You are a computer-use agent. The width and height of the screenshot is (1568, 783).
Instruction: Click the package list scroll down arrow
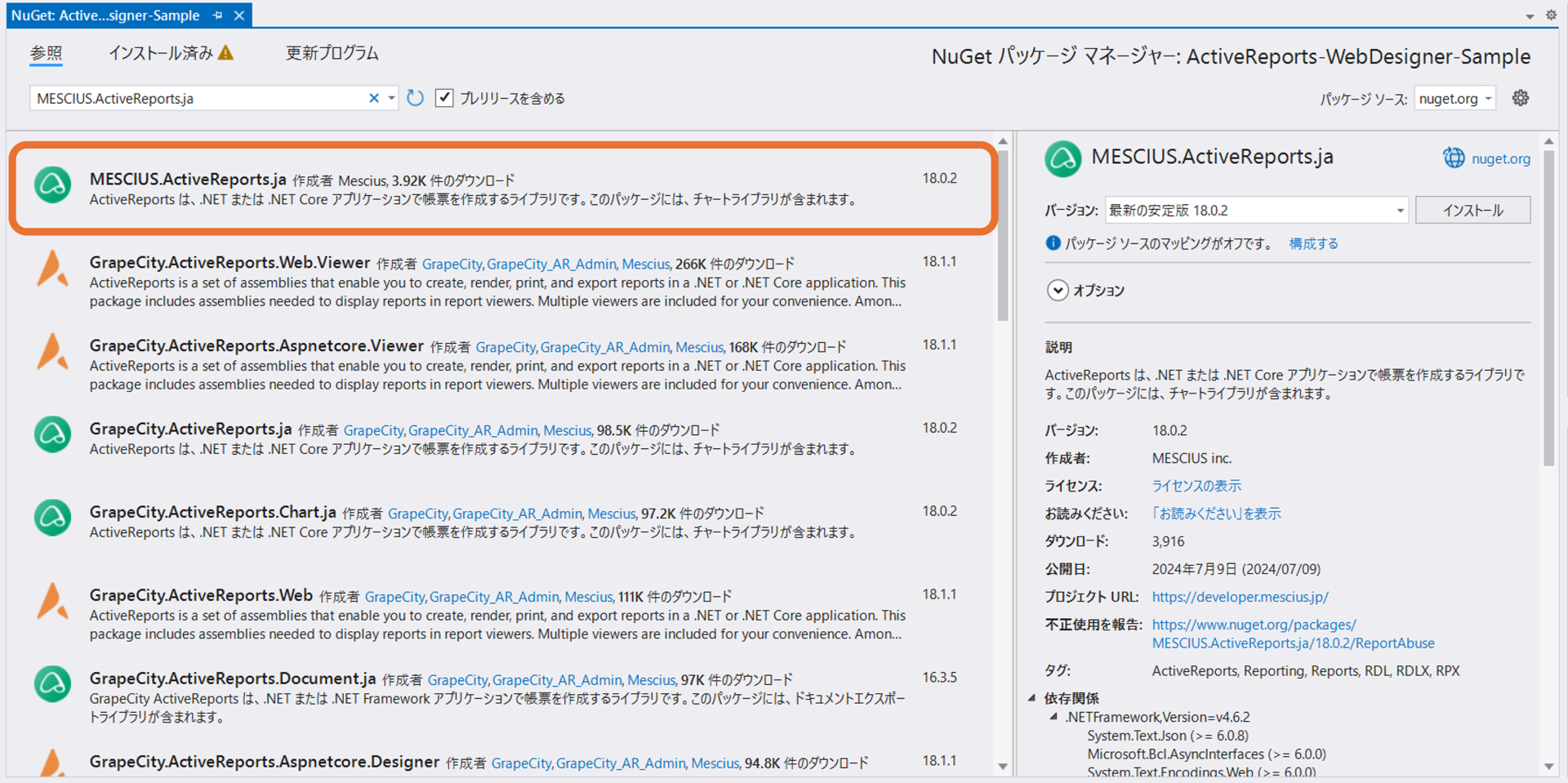[1003, 767]
